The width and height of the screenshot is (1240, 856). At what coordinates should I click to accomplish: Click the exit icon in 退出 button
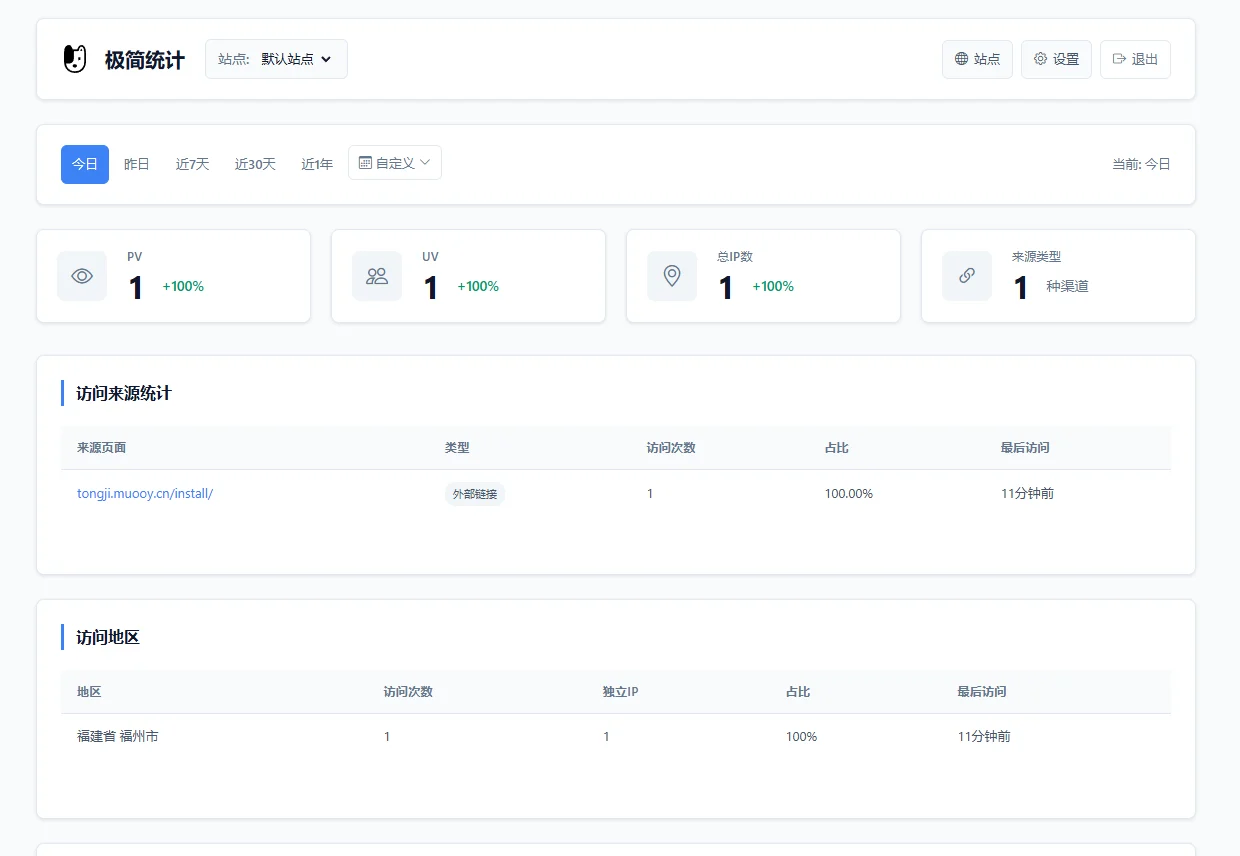[1119, 59]
